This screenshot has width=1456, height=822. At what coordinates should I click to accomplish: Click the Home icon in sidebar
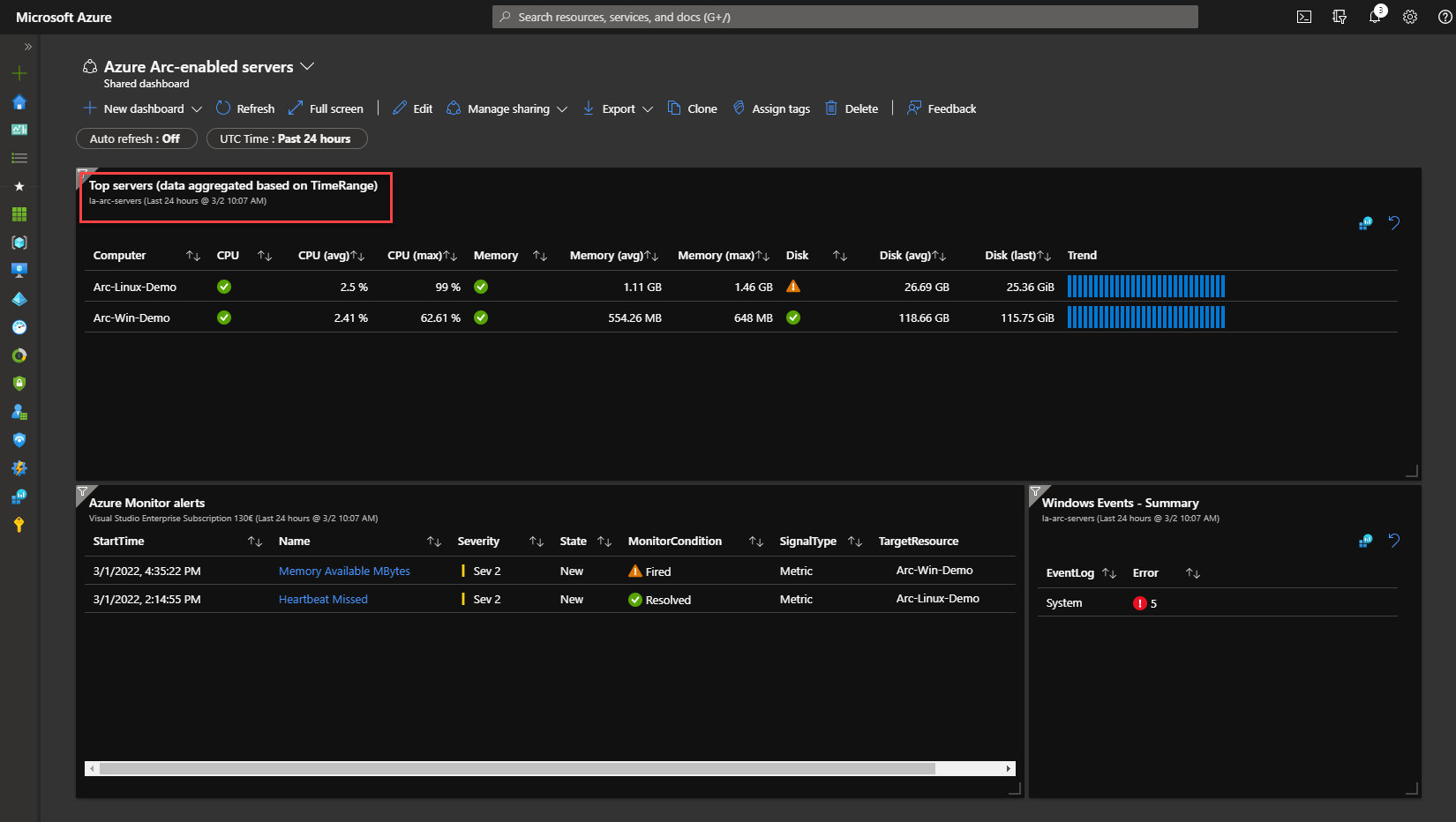coord(19,101)
